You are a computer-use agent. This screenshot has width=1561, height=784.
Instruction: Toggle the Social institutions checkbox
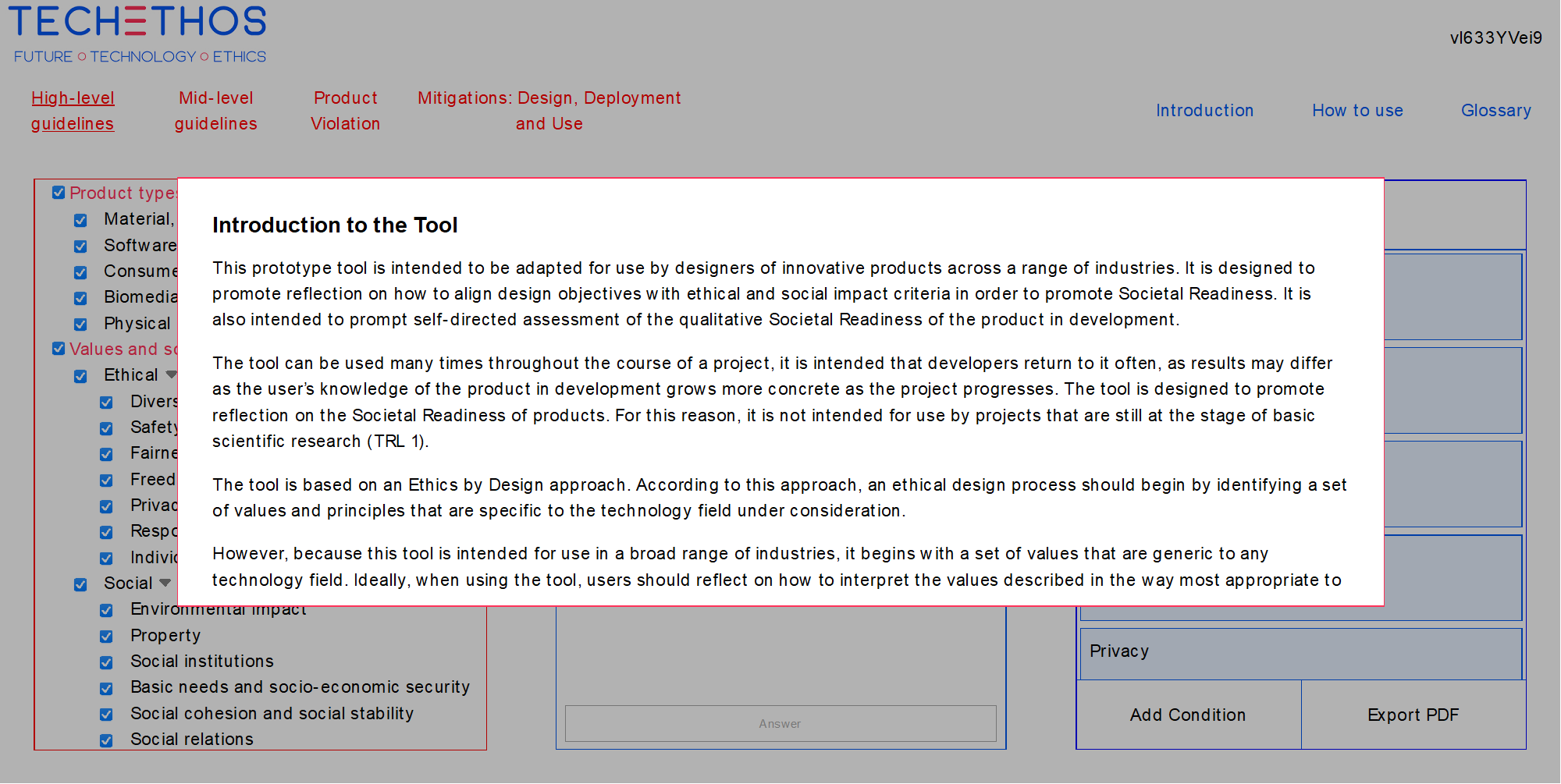(106, 662)
